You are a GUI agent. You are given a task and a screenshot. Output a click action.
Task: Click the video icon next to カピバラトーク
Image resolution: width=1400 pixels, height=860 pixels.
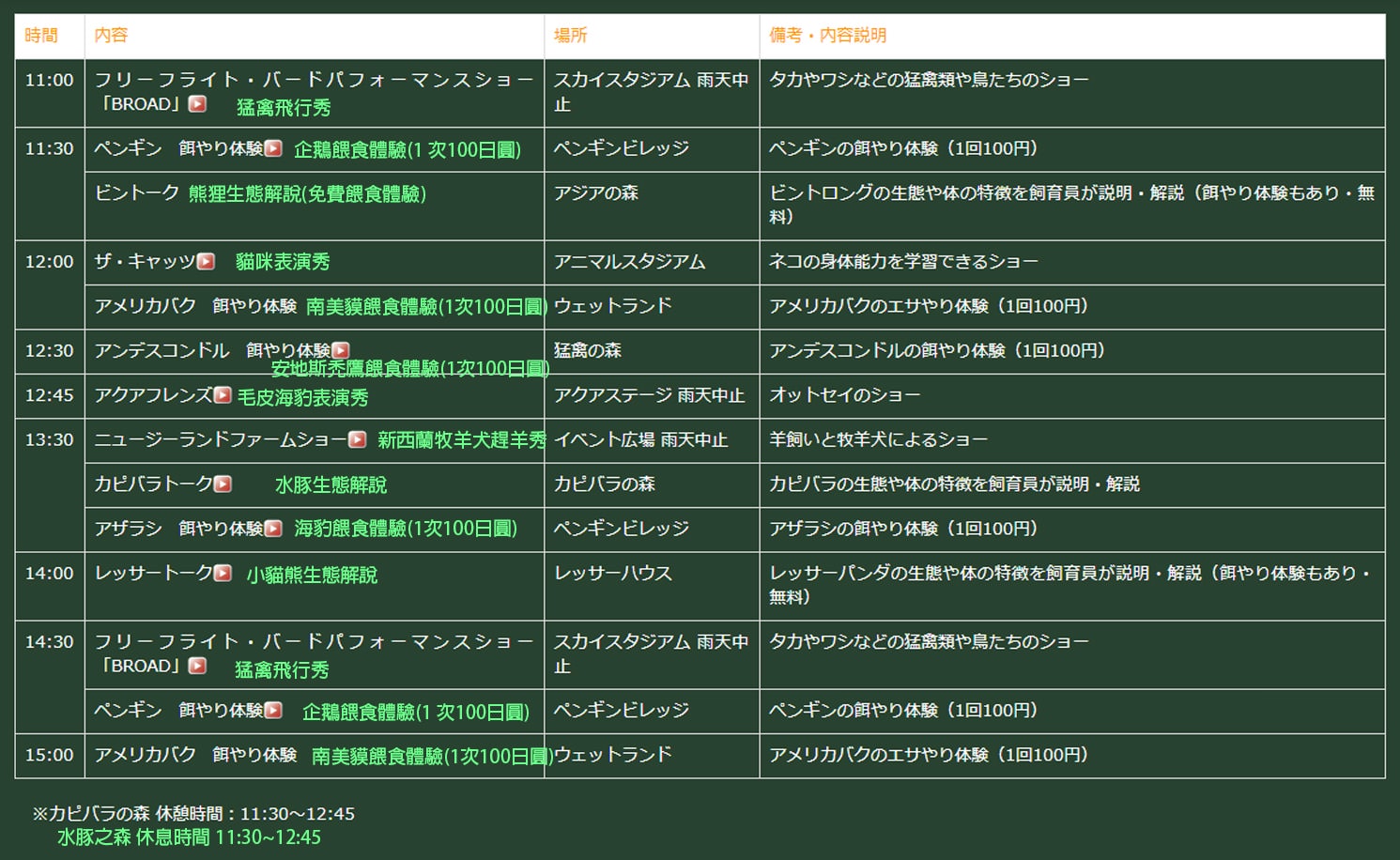223,484
